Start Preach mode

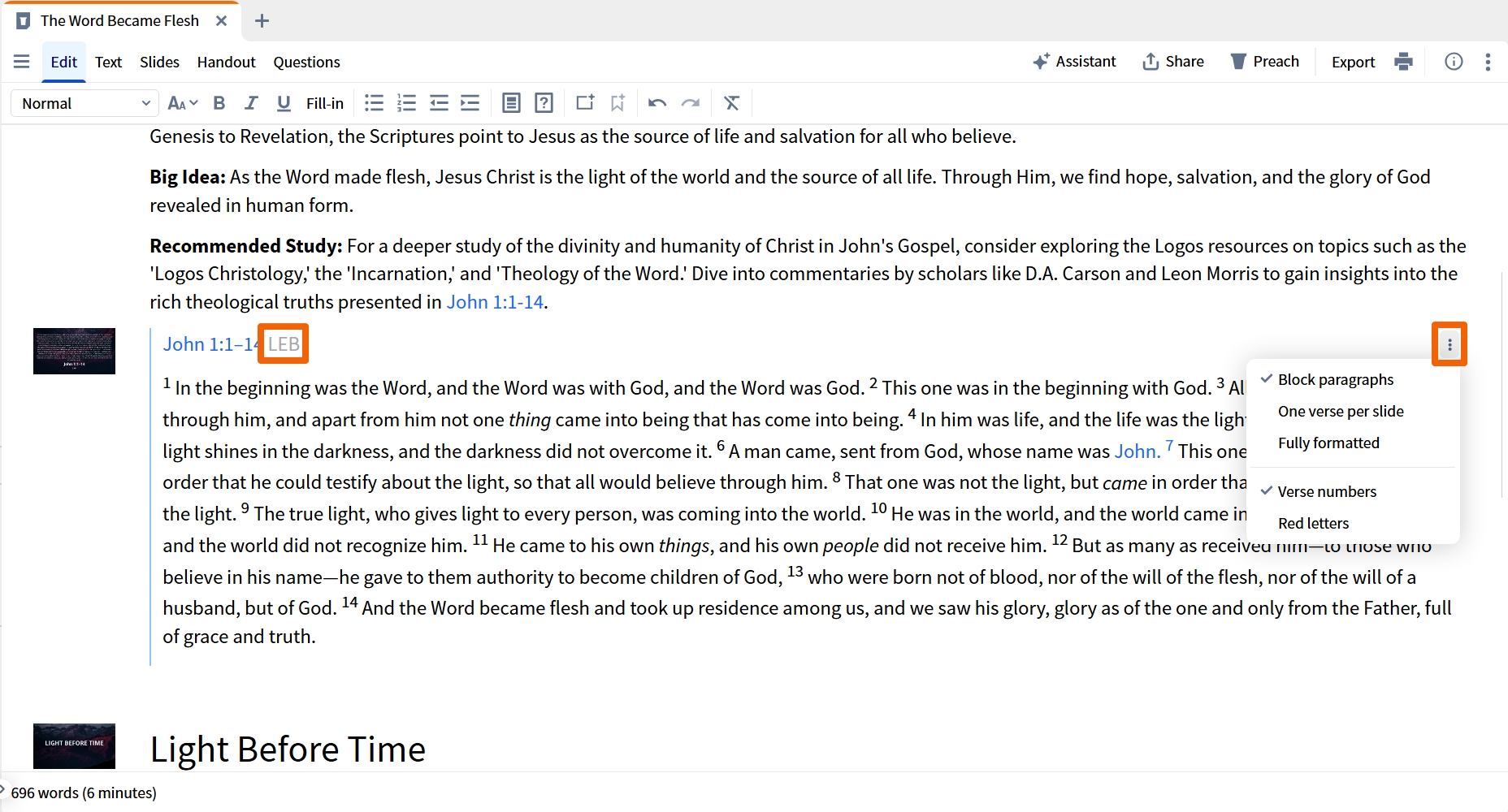[x=1264, y=62]
